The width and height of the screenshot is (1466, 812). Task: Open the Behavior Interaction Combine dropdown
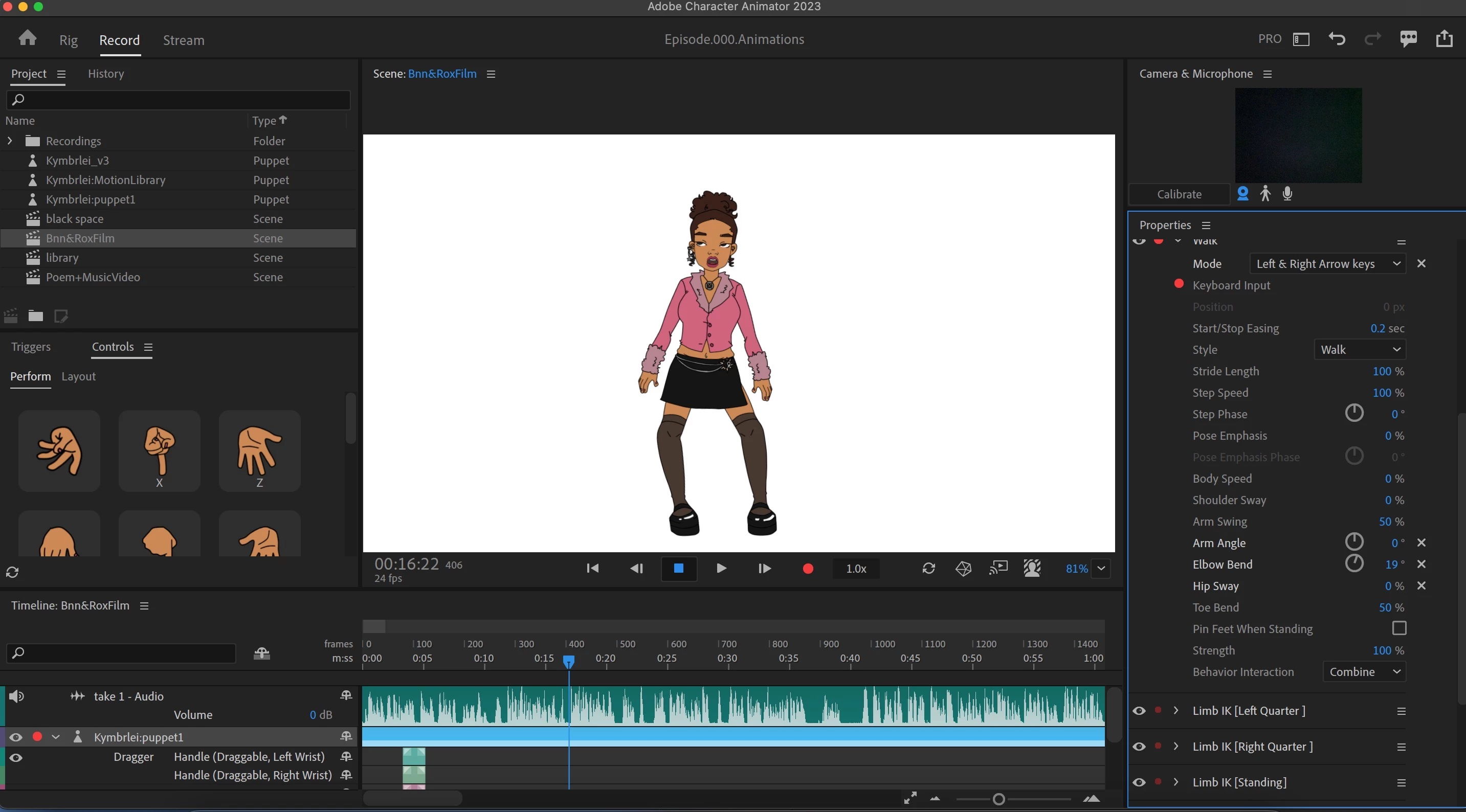pyautogui.click(x=1364, y=671)
